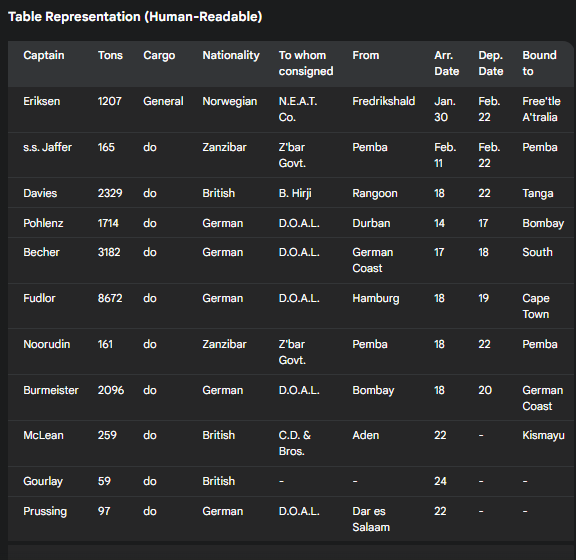576x560 pixels.
Task: Click tonnage value '59'
Action: click(104, 481)
